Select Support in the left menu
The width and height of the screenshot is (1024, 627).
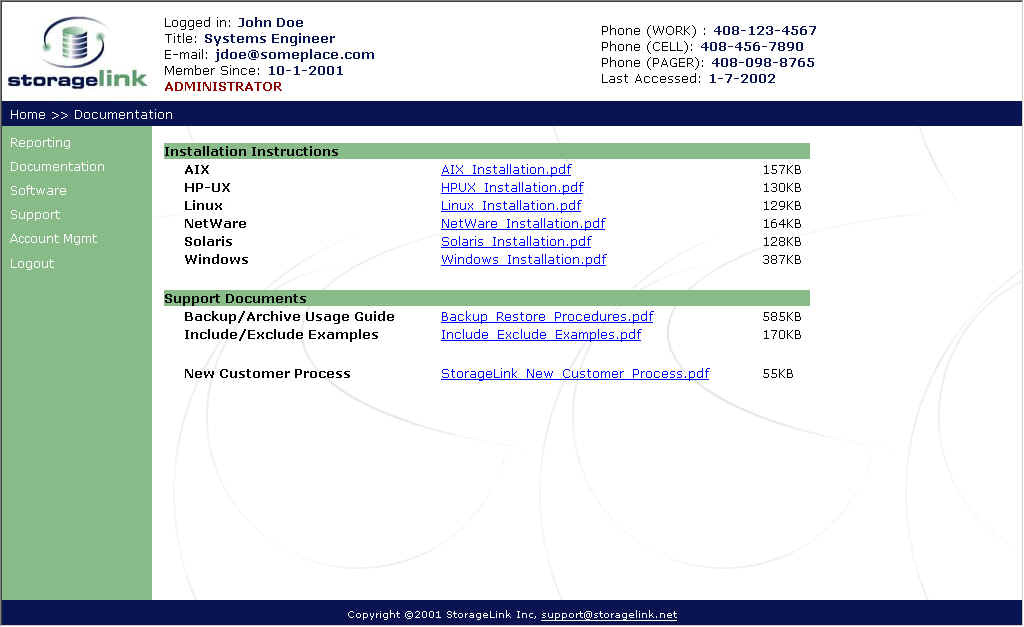35,215
